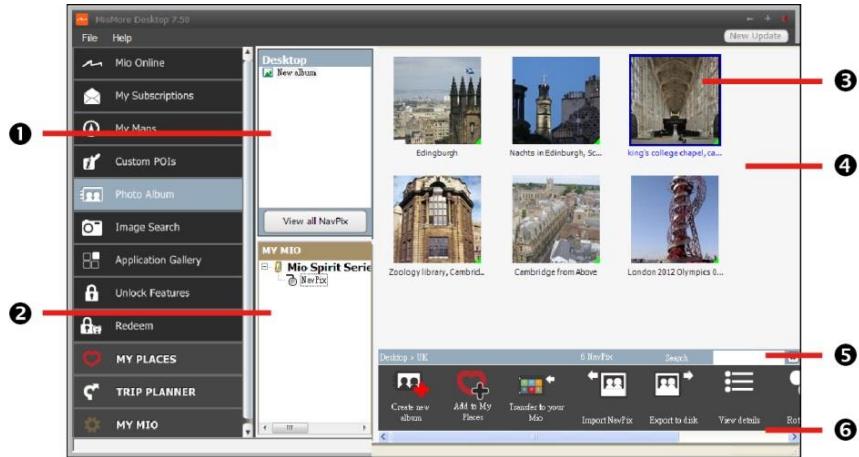Click Desktop > UK breadcrumb text
The height and width of the screenshot is (457, 859).
[x=404, y=357]
